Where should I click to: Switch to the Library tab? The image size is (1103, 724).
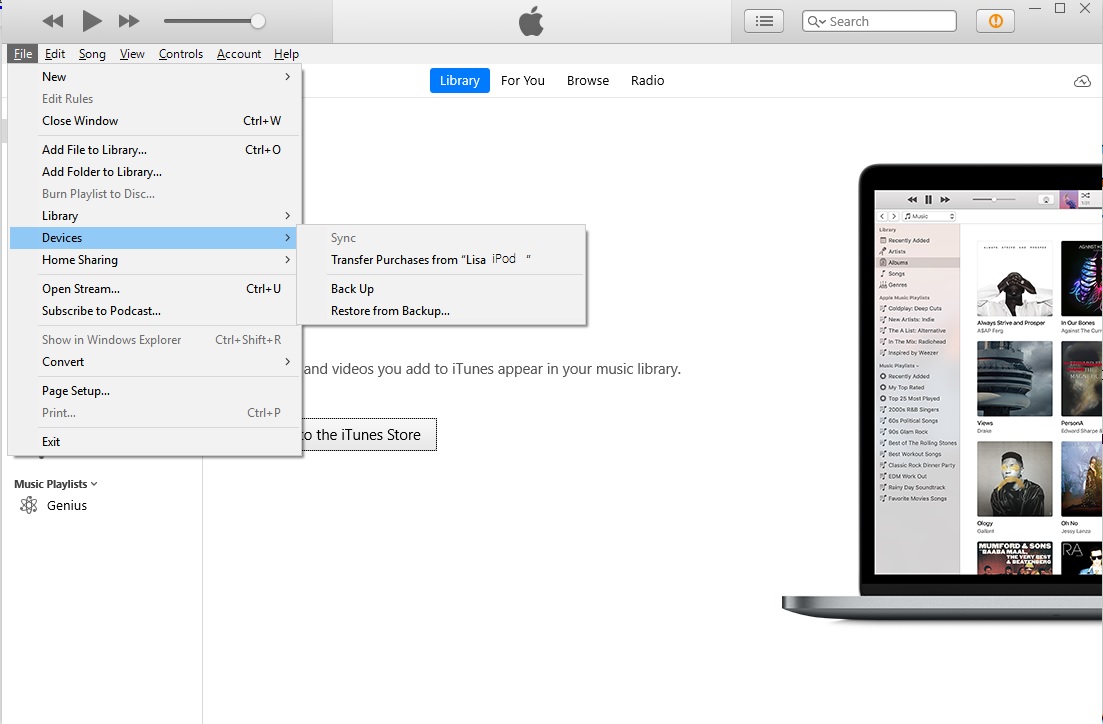[x=459, y=80]
